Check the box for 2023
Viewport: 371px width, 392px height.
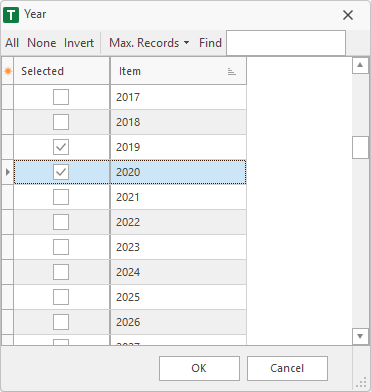(61, 247)
